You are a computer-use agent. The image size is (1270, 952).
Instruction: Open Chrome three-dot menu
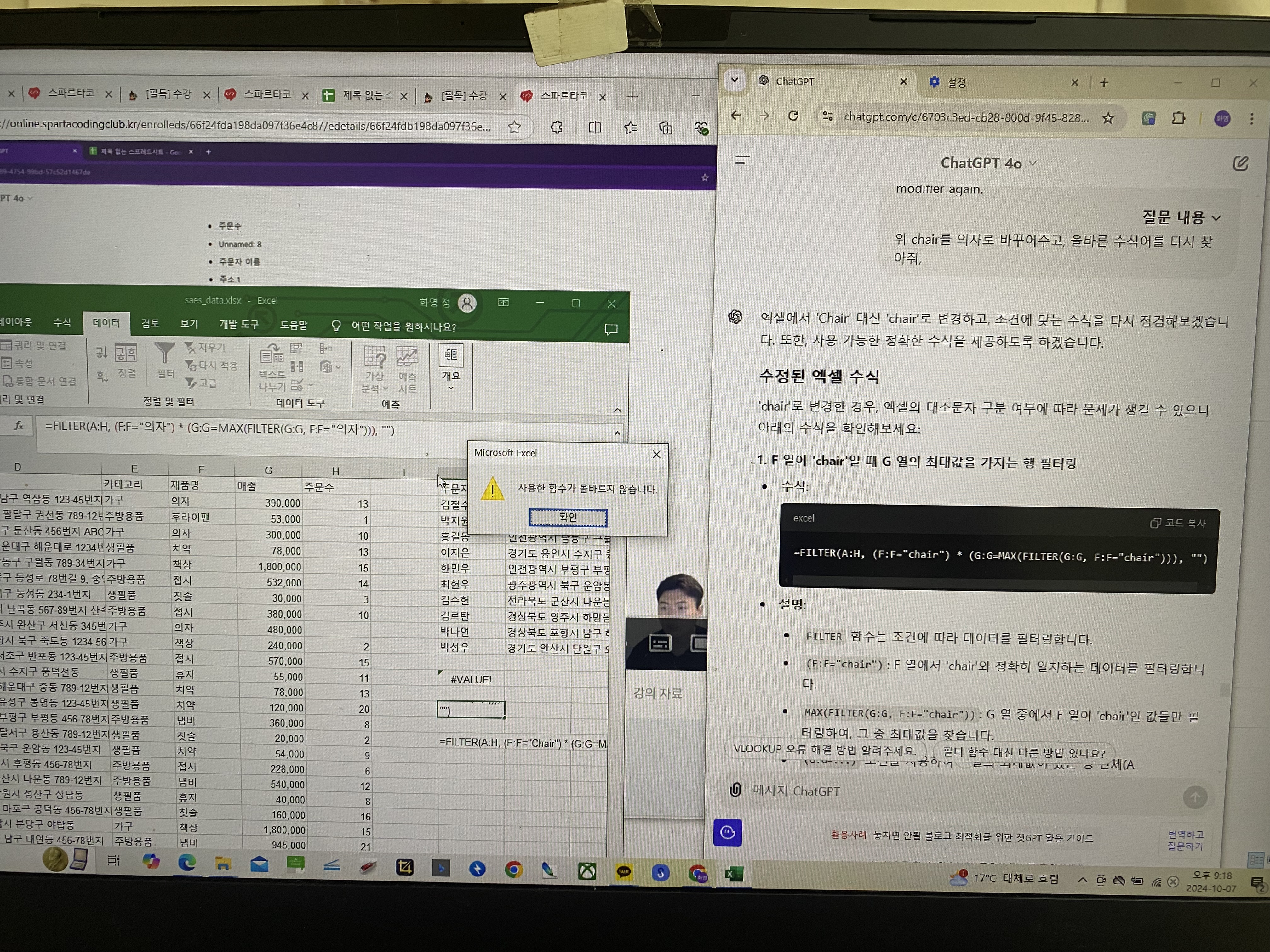[x=1252, y=119]
